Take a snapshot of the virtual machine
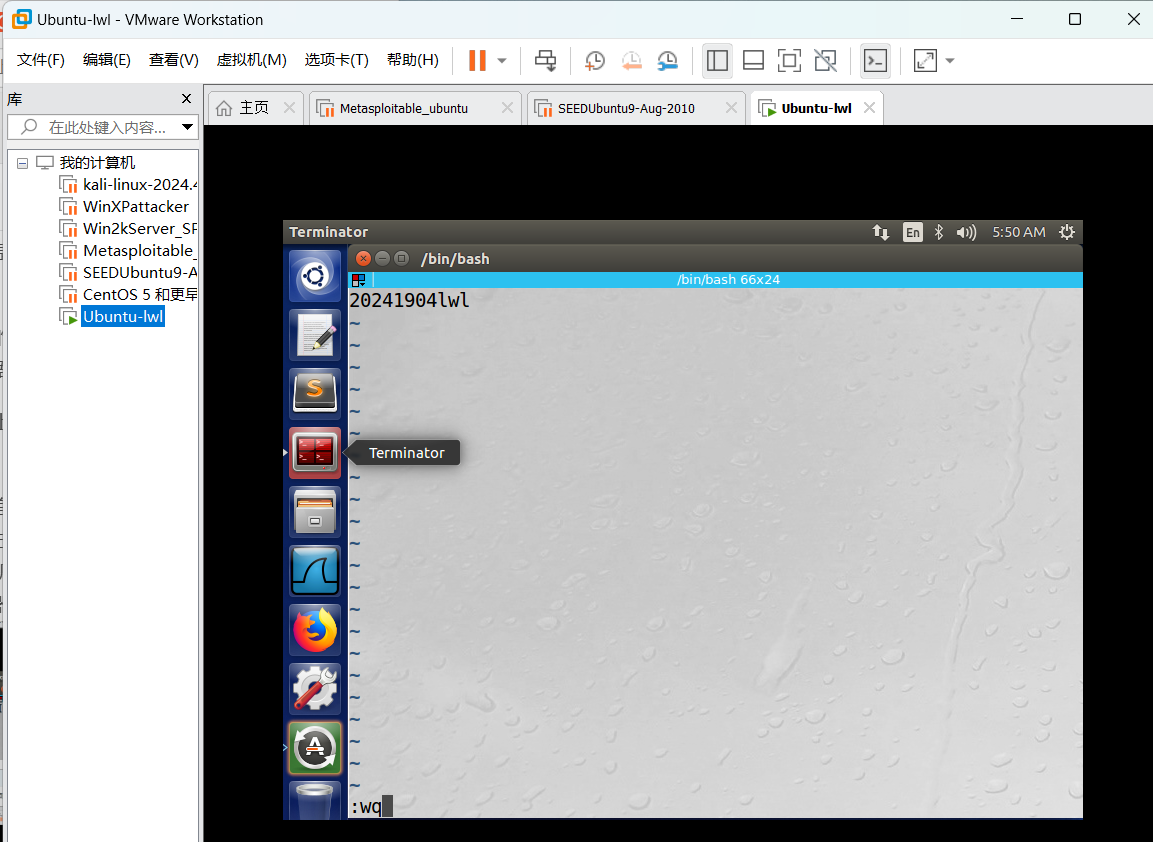This screenshot has width=1153, height=842. [x=594, y=60]
